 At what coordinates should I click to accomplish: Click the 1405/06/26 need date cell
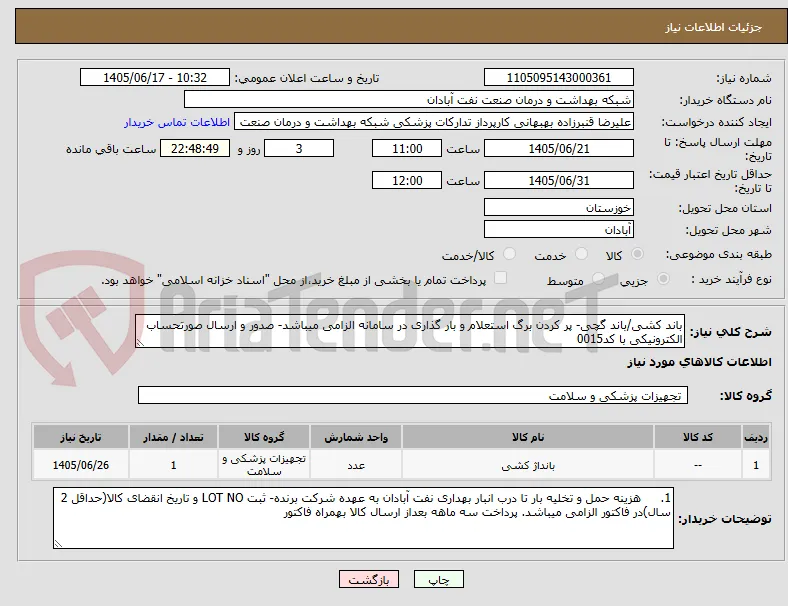[81, 465]
